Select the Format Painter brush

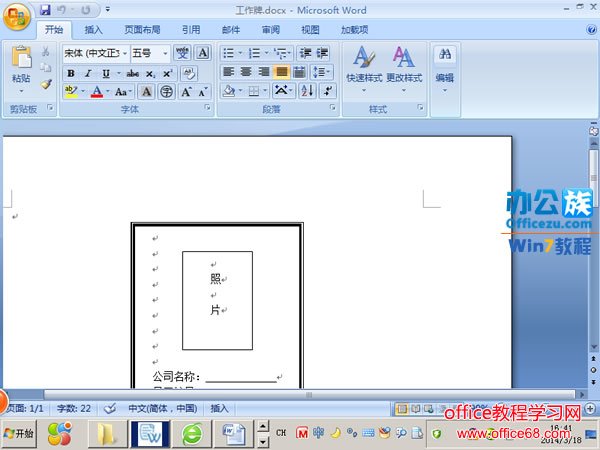coord(46,84)
